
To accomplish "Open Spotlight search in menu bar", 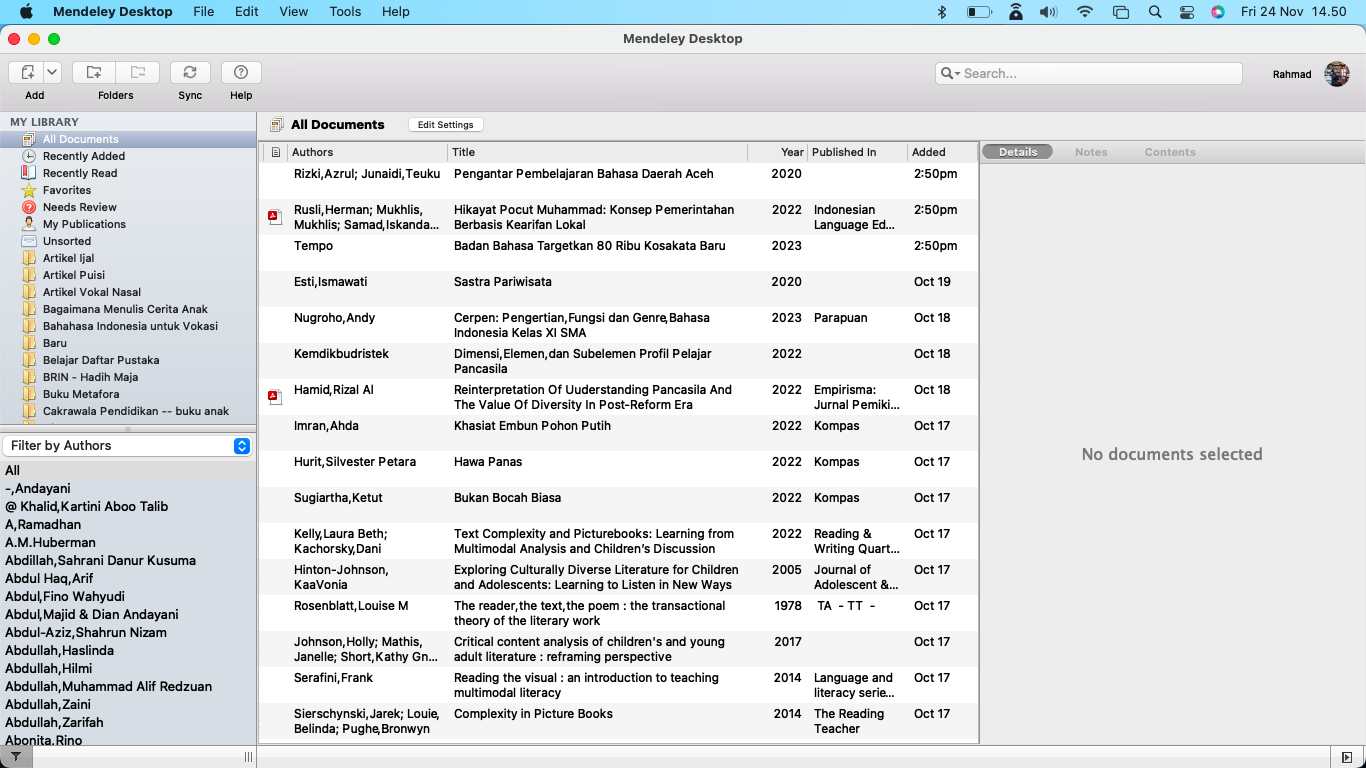I will point(1155,12).
